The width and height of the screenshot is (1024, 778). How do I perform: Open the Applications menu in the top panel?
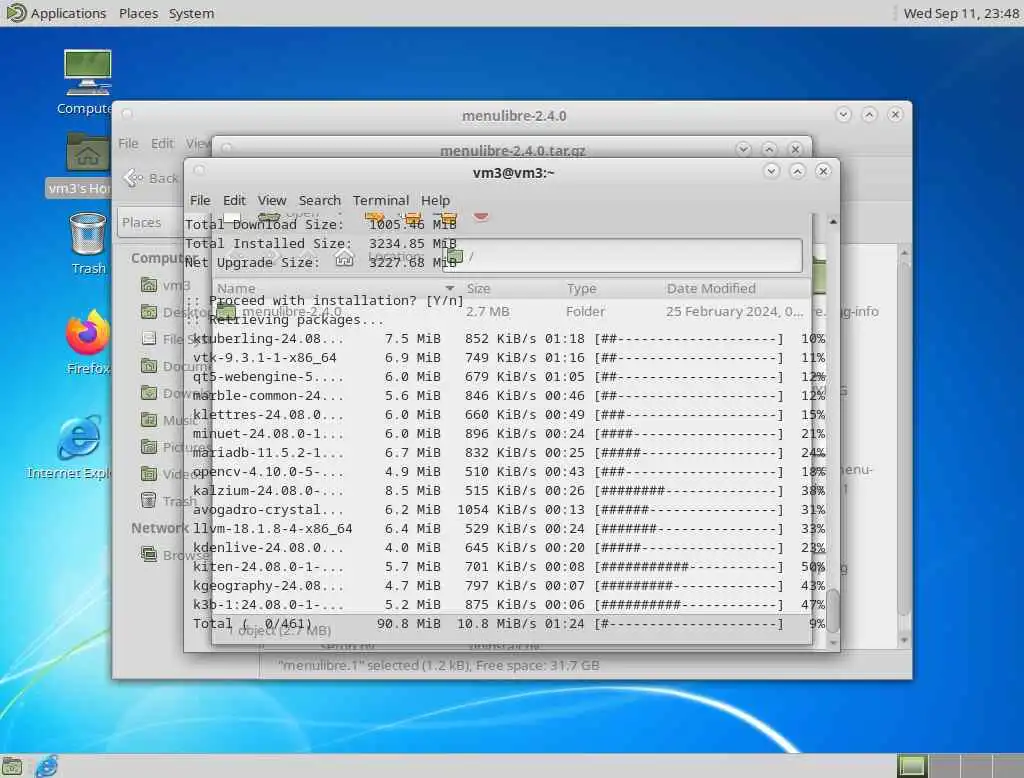68,13
